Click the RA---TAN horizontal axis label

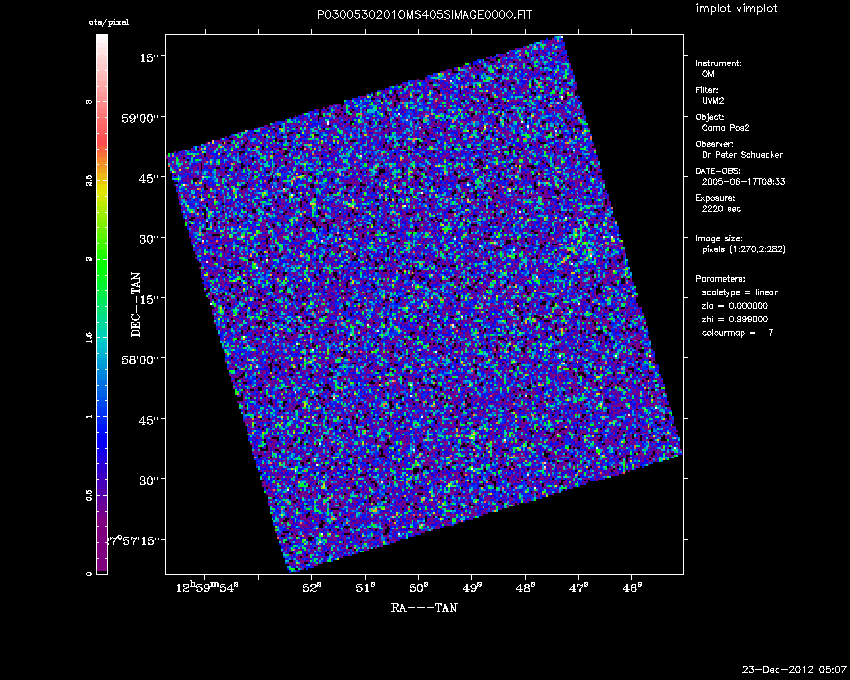(424, 607)
